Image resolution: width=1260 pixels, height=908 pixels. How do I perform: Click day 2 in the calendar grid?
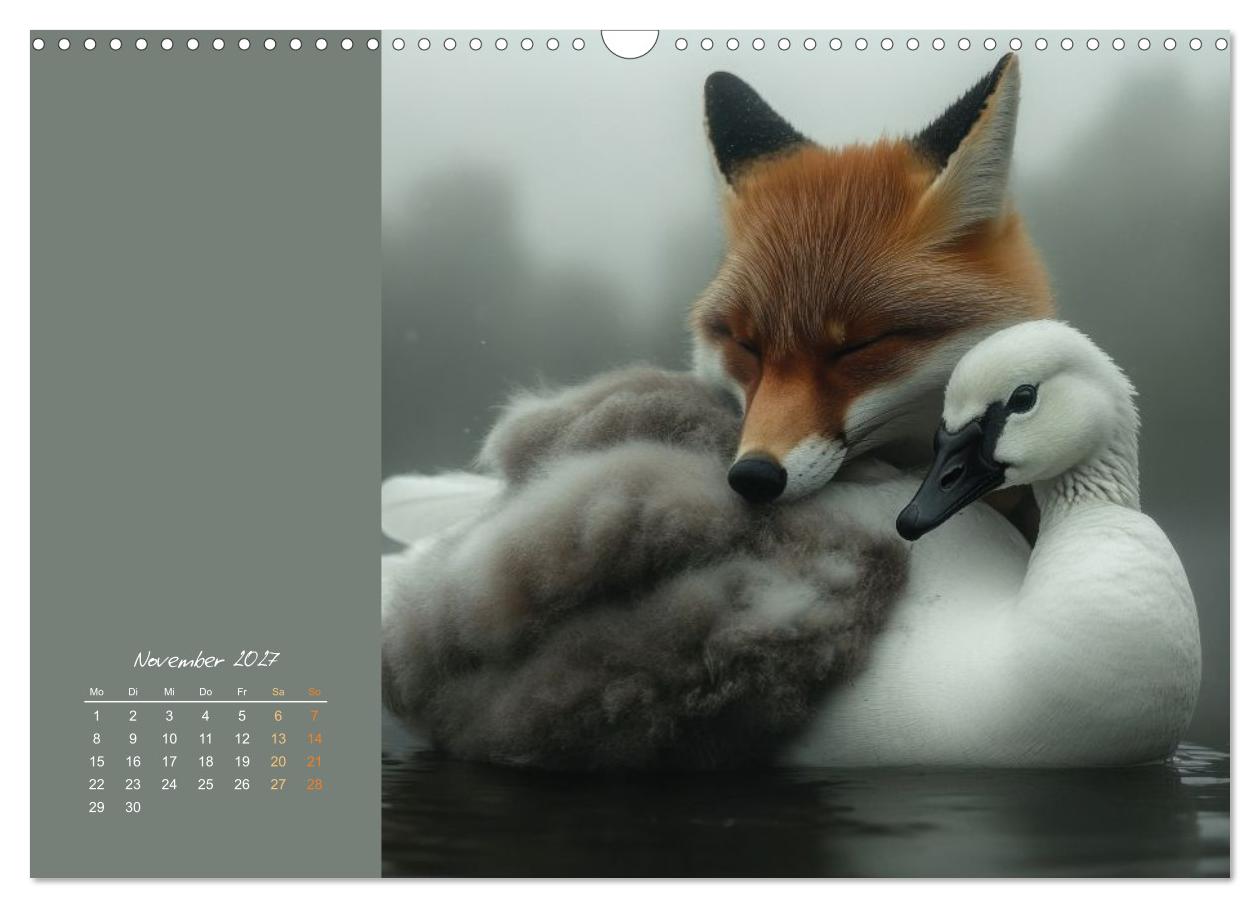pos(133,716)
